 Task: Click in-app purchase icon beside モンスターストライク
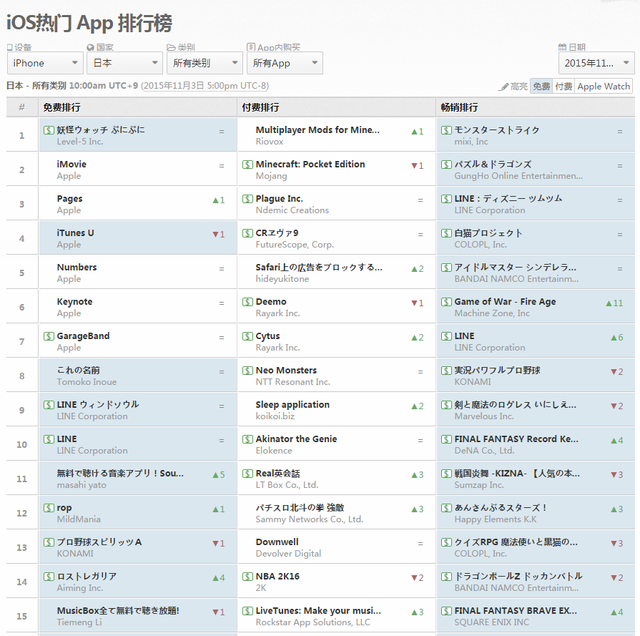tap(446, 130)
